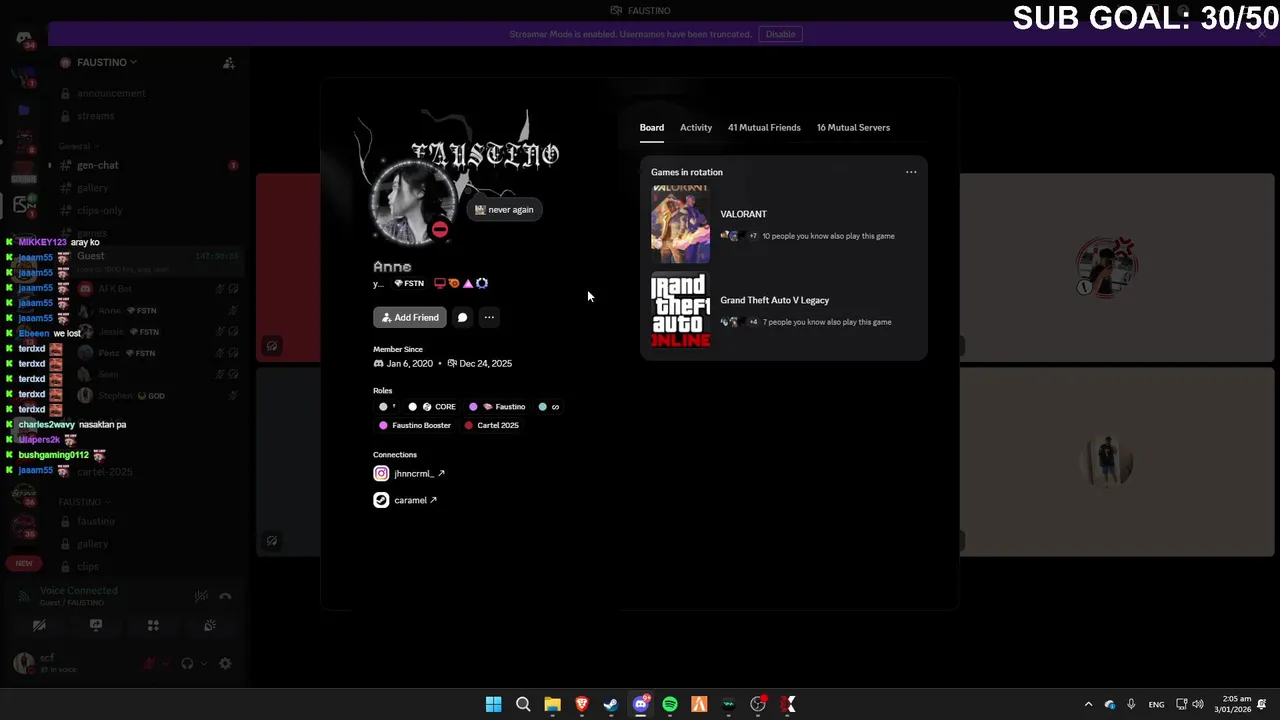This screenshot has width=1280, height=720.
Task: Open taskbar Search
Action: coord(523,704)
